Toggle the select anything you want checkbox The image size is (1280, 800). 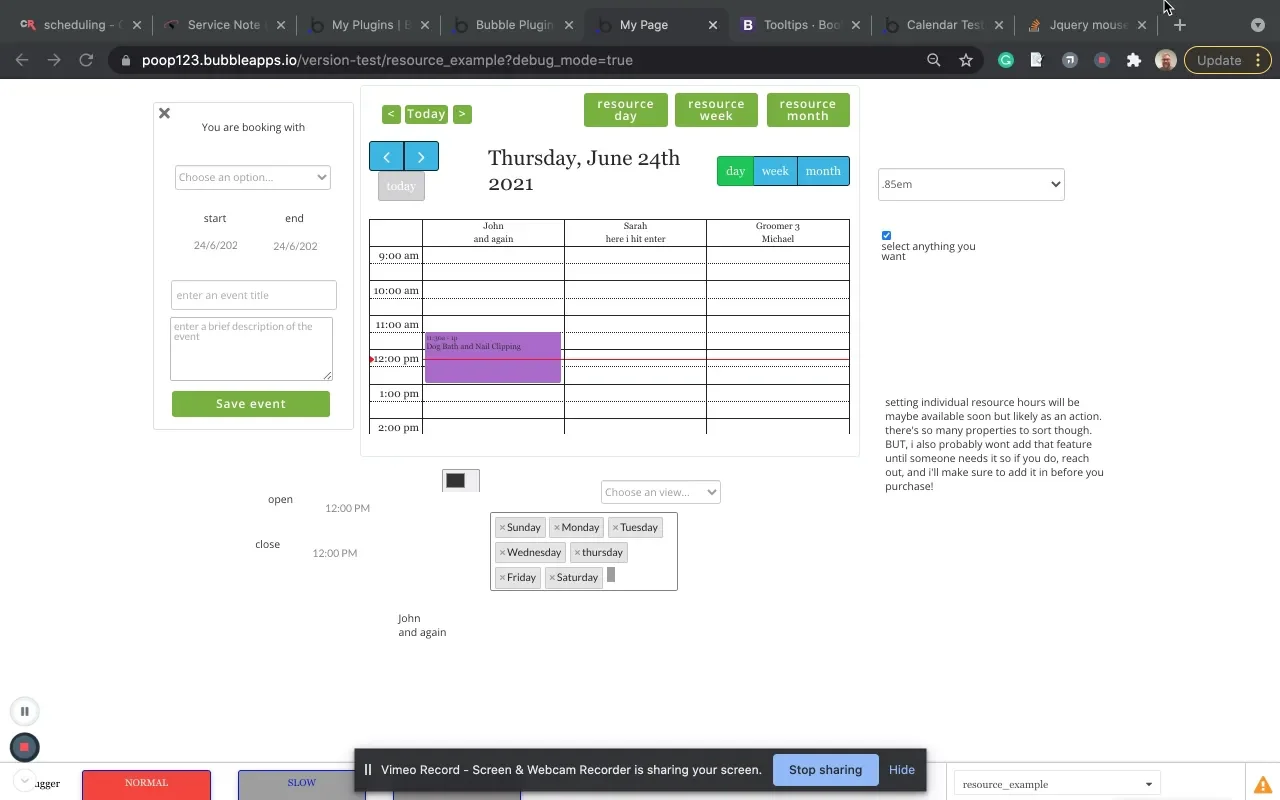886,236
